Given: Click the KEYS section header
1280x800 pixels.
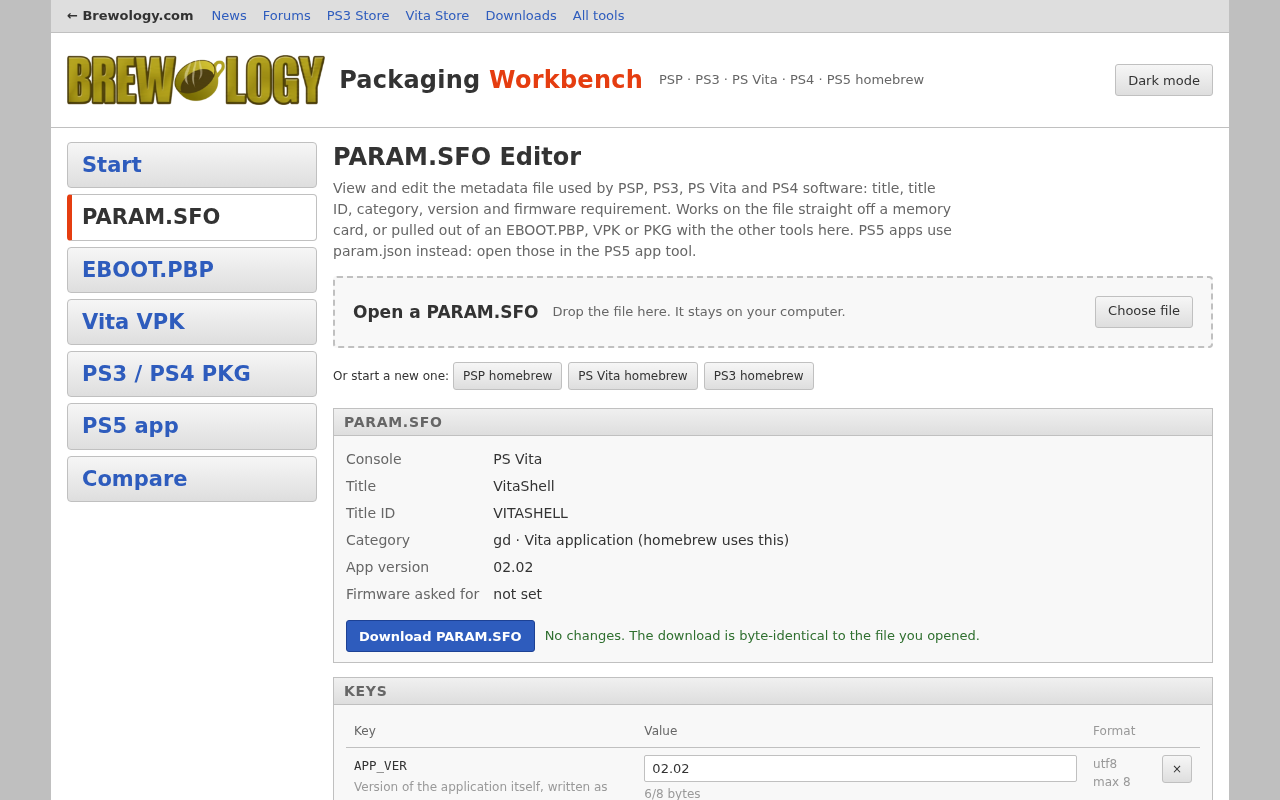Looking at the screenshot, I should click(x=773, y=691).
